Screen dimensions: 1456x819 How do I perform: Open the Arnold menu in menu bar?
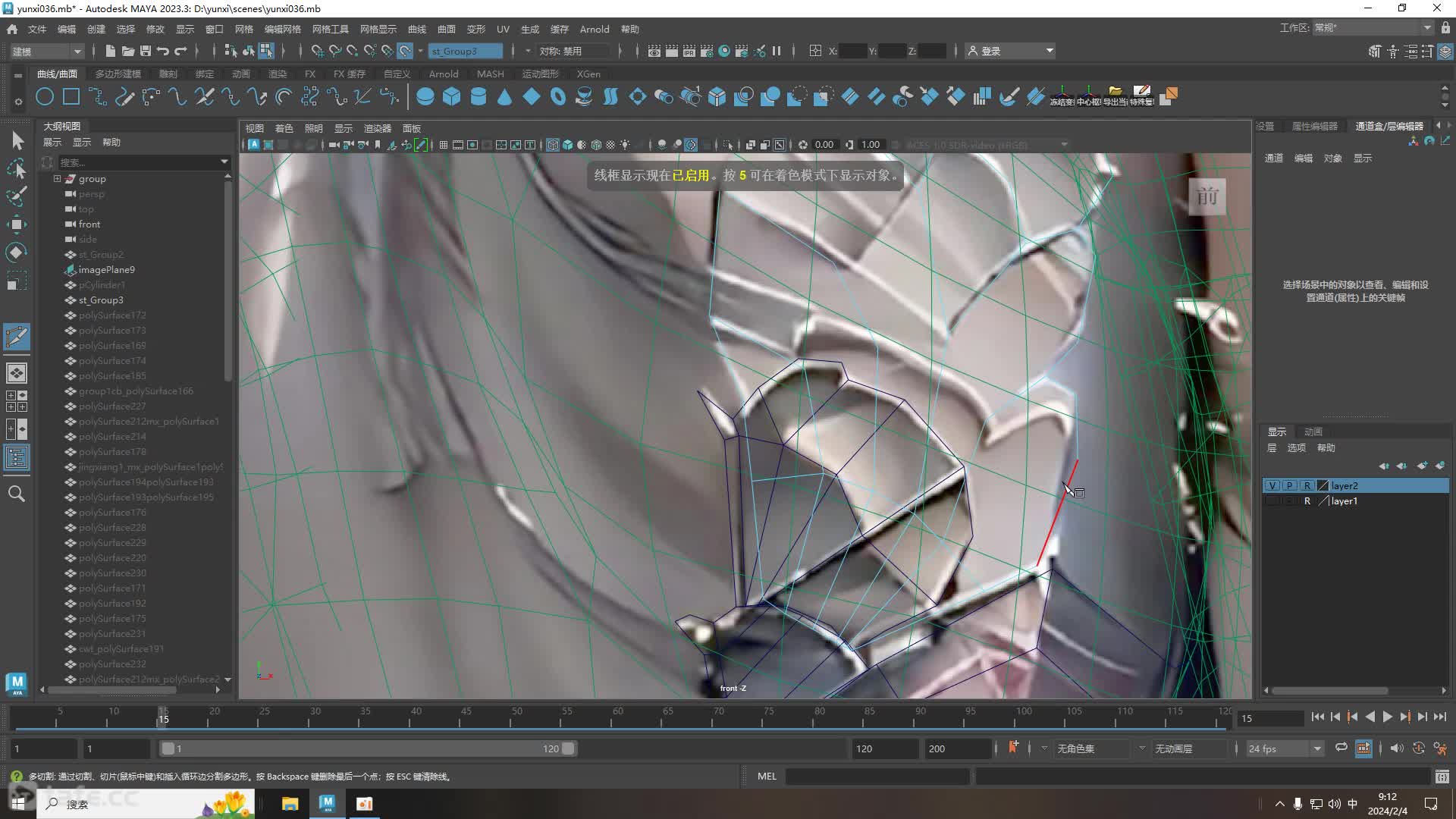point(595,29)
